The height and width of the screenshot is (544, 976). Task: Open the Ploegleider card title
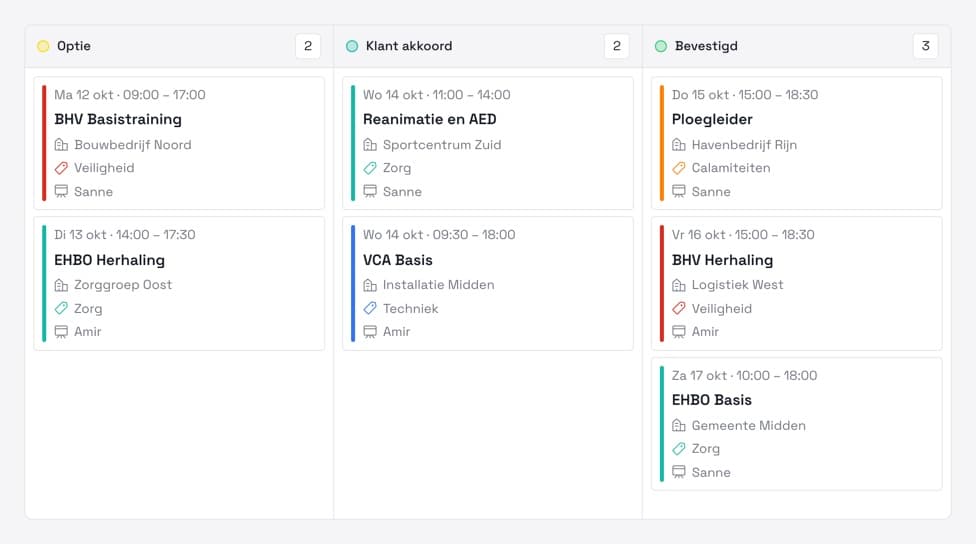(712, 120)
